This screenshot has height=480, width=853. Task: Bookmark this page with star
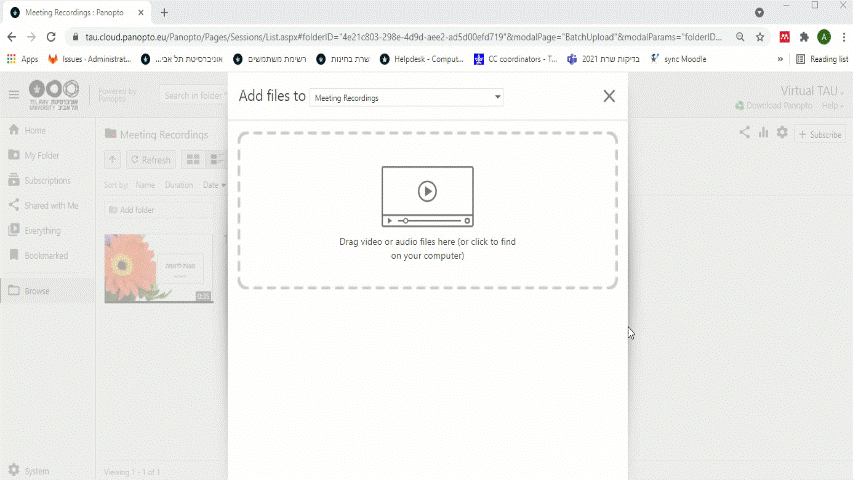tap(760, 37)
